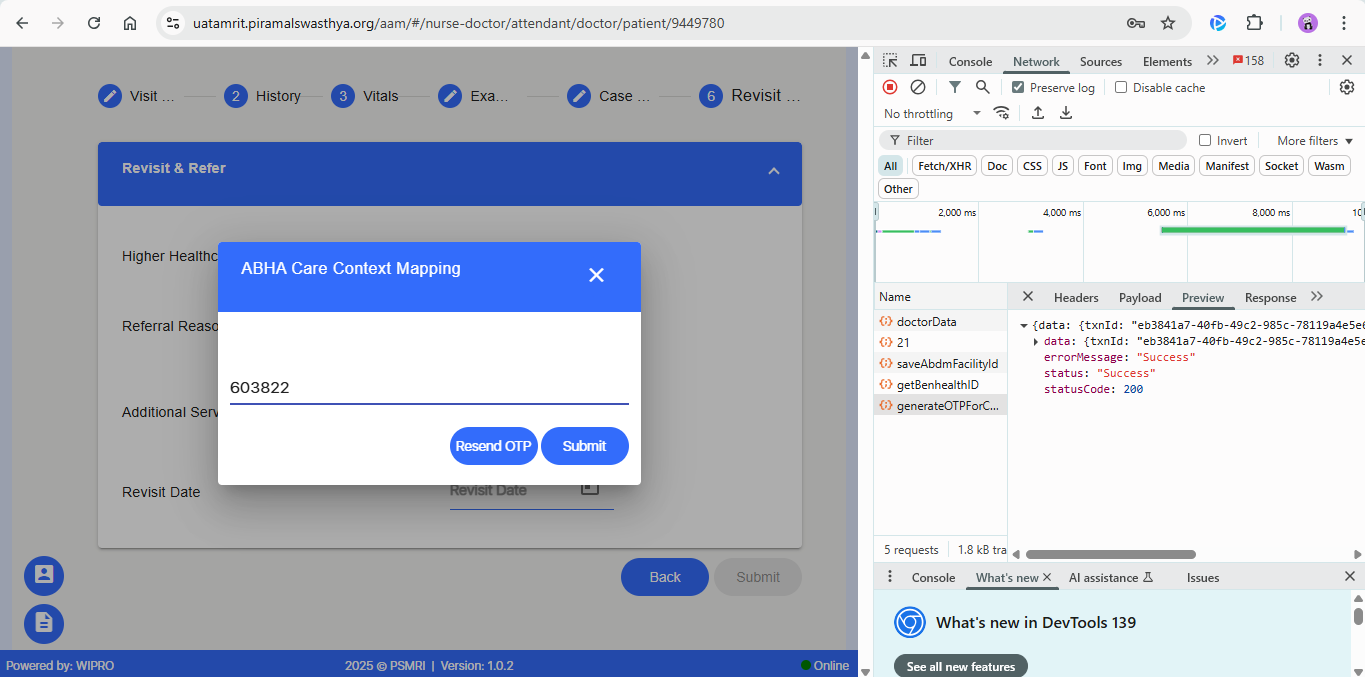Click the Resend OTP button

coord(493,446)
